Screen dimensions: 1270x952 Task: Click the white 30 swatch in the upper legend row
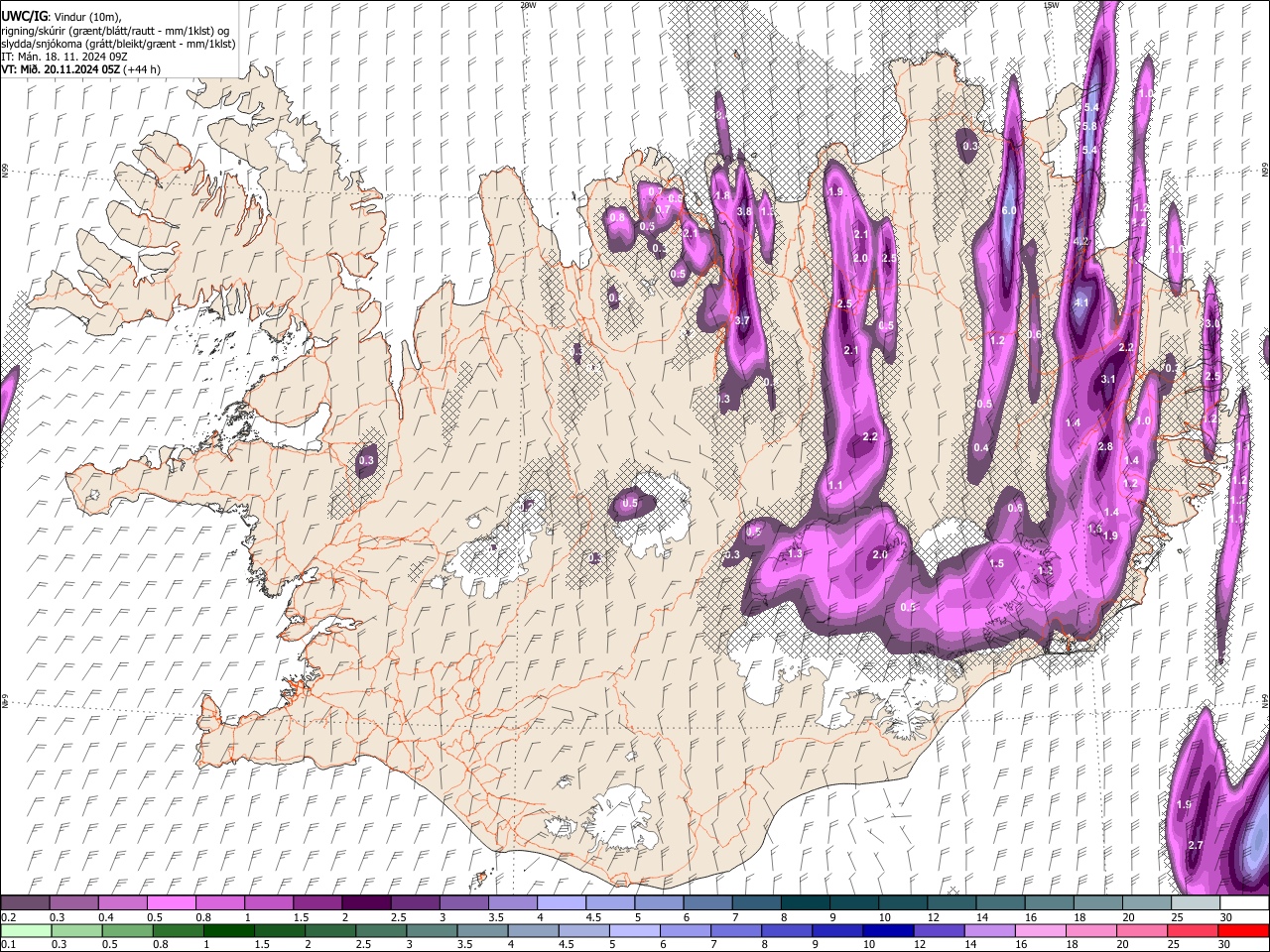point(1245,902)
